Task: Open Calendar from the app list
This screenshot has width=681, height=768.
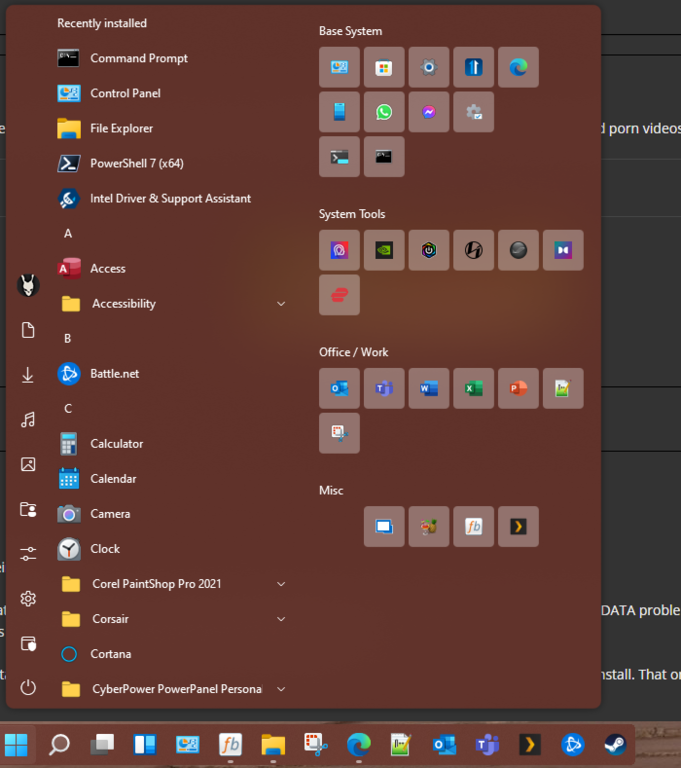Action: click(x=171, y=479)
